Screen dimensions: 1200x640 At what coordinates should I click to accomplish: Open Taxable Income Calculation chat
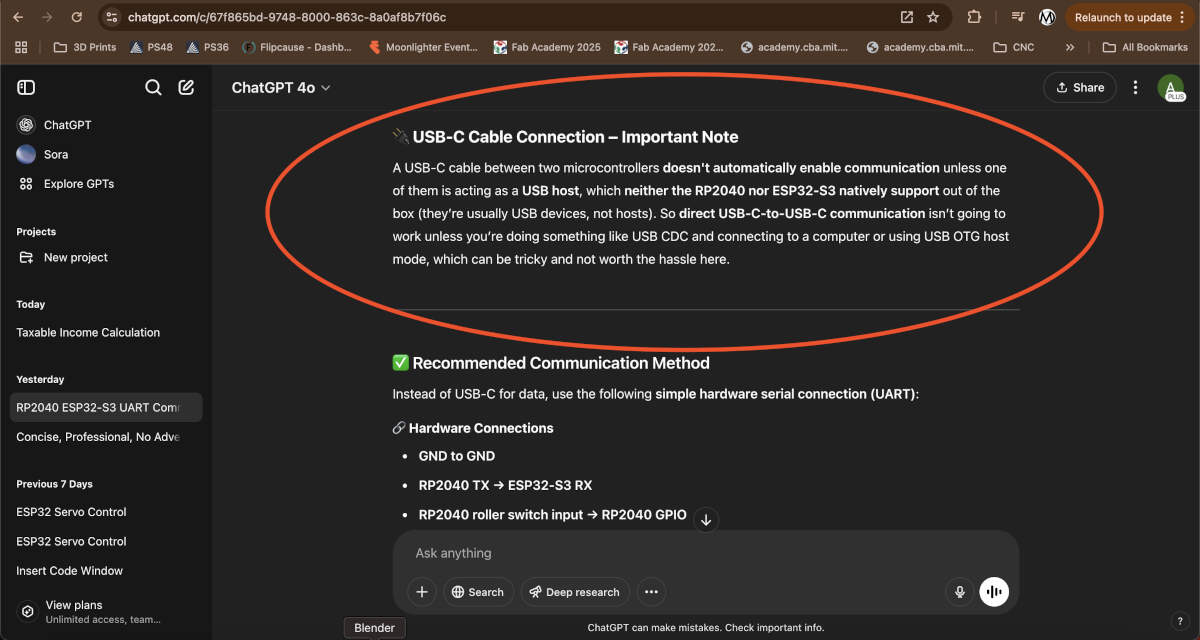click(x=106, y=332)
